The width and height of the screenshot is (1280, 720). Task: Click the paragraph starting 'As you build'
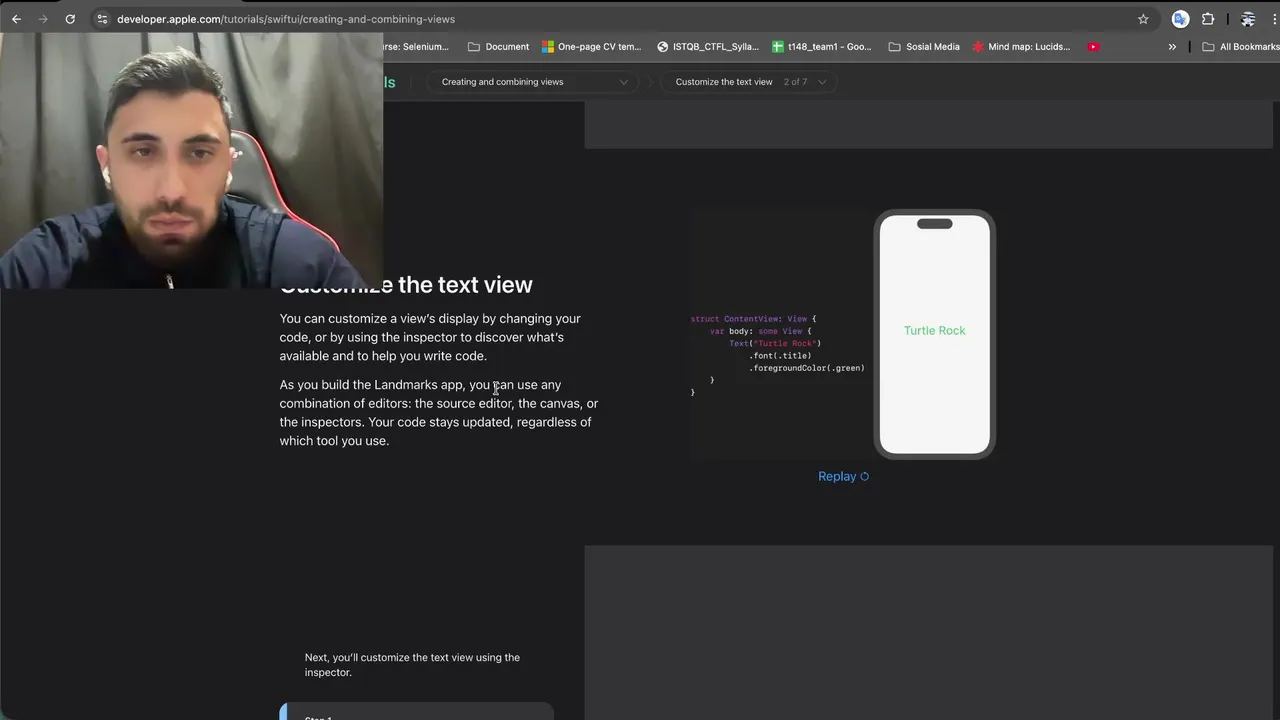[439, 413]
